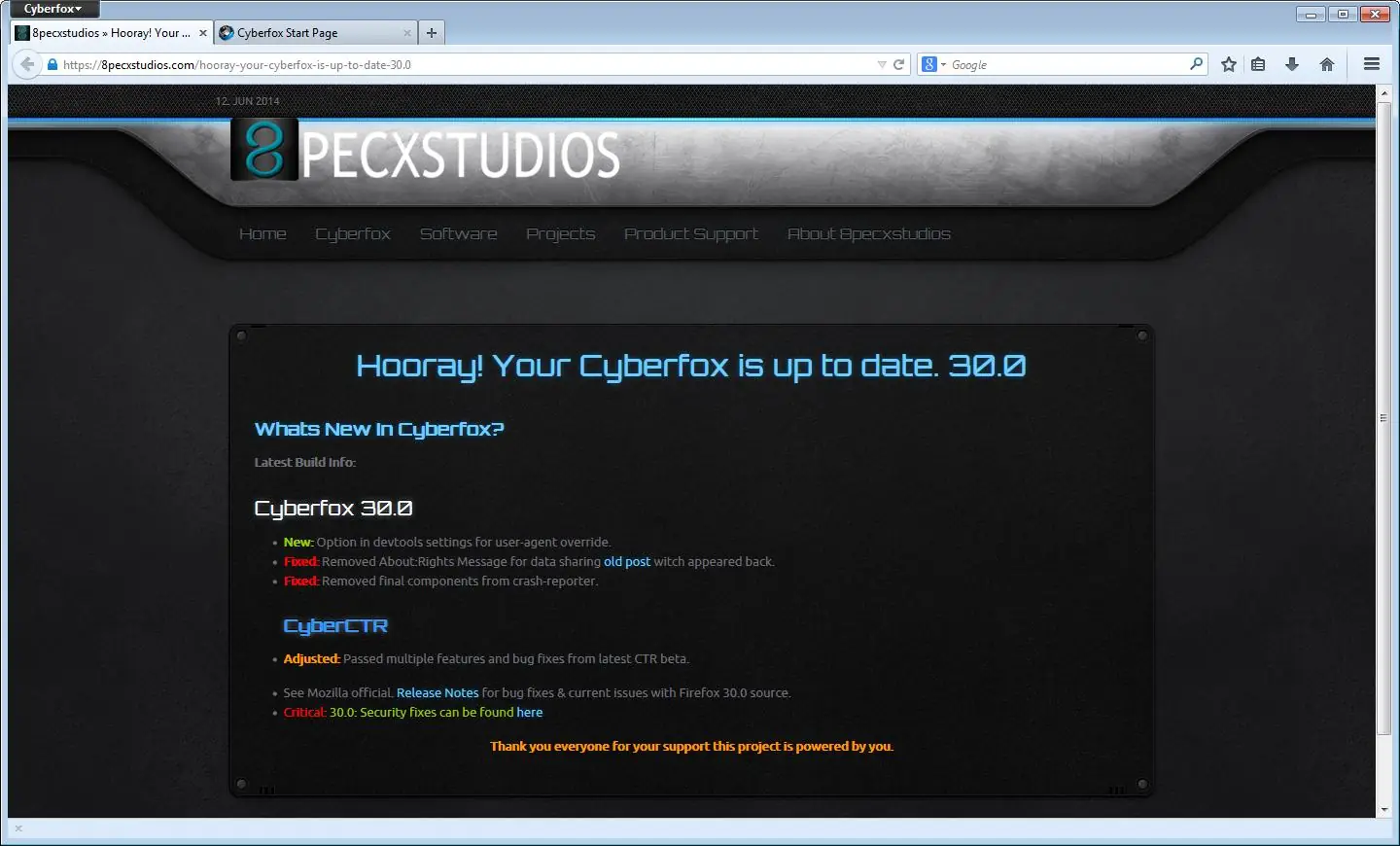Close the Cyberfox window
The image size is (1400, 846).
(x=1376, y=14)
